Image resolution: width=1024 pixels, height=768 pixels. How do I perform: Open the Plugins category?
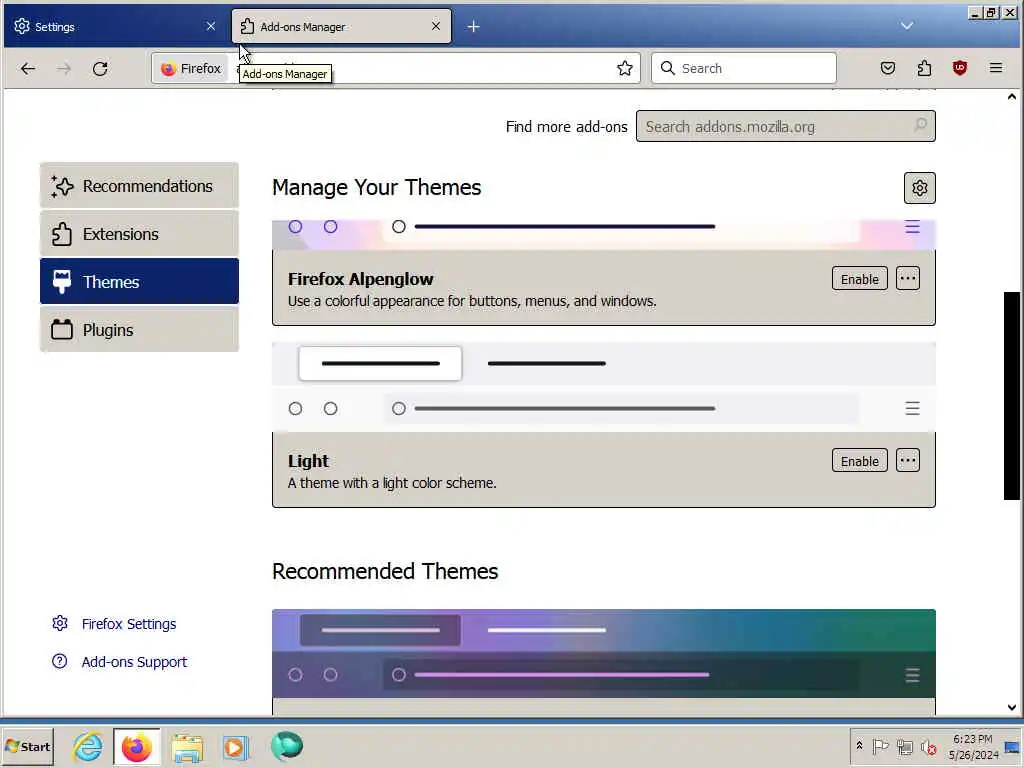139,330
